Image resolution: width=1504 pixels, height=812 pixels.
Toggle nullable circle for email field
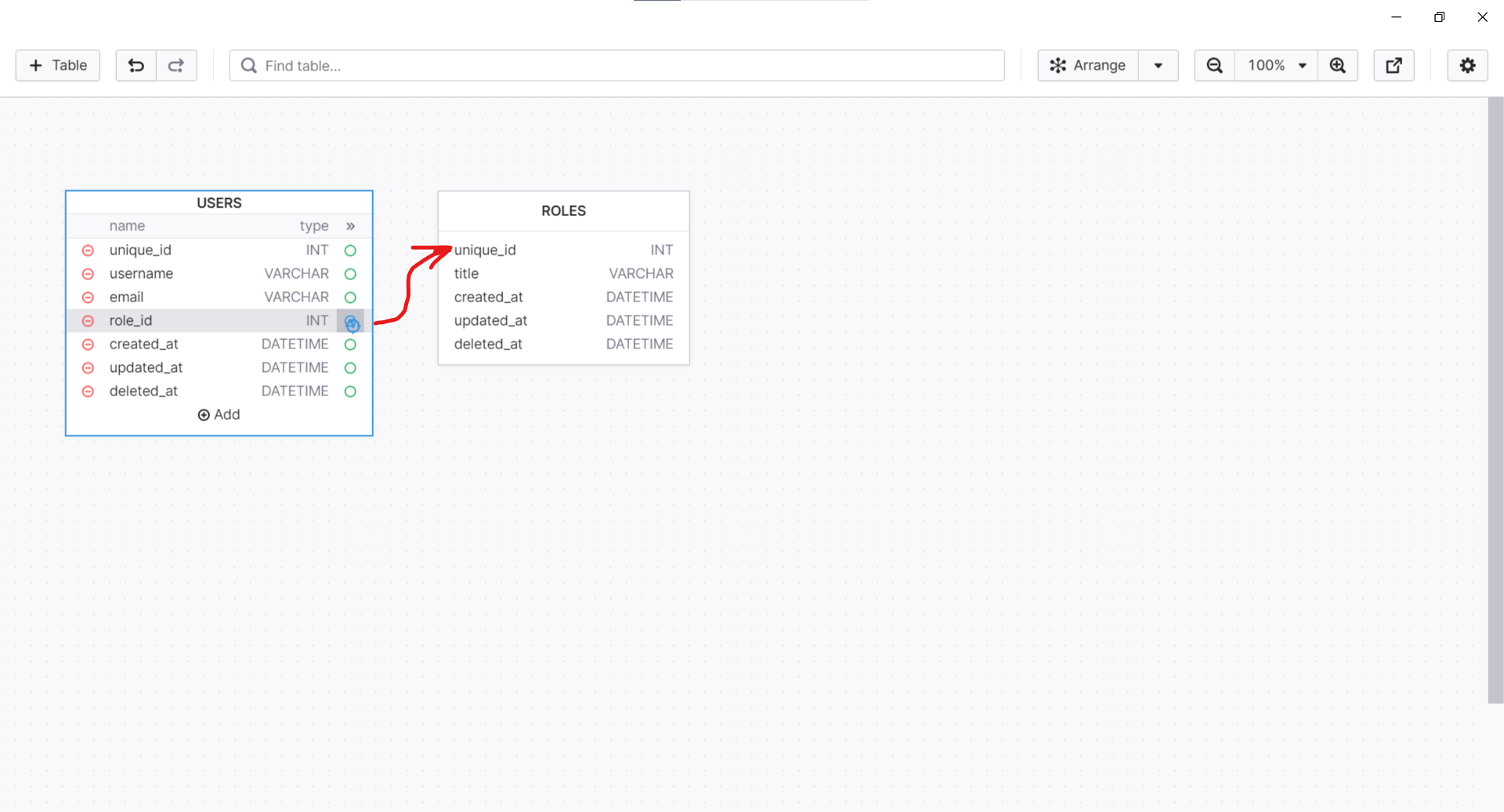[x=350, y=298]
